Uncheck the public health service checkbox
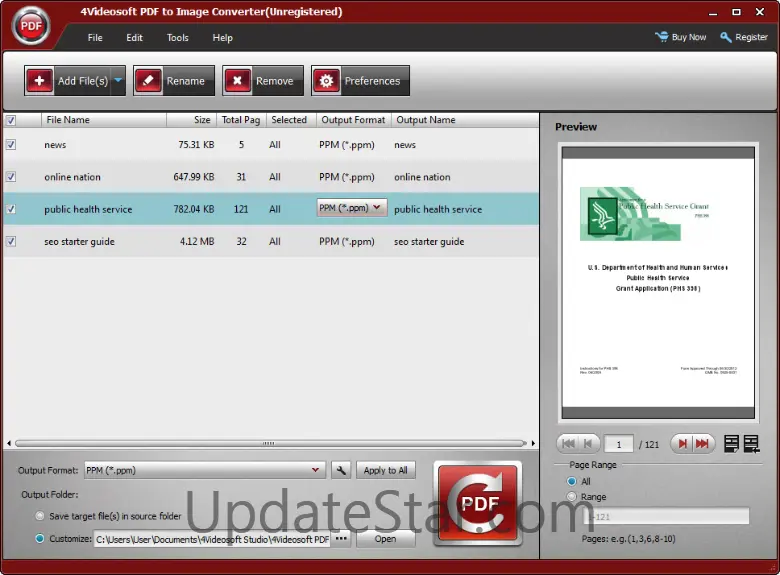 tap(10, 209)
